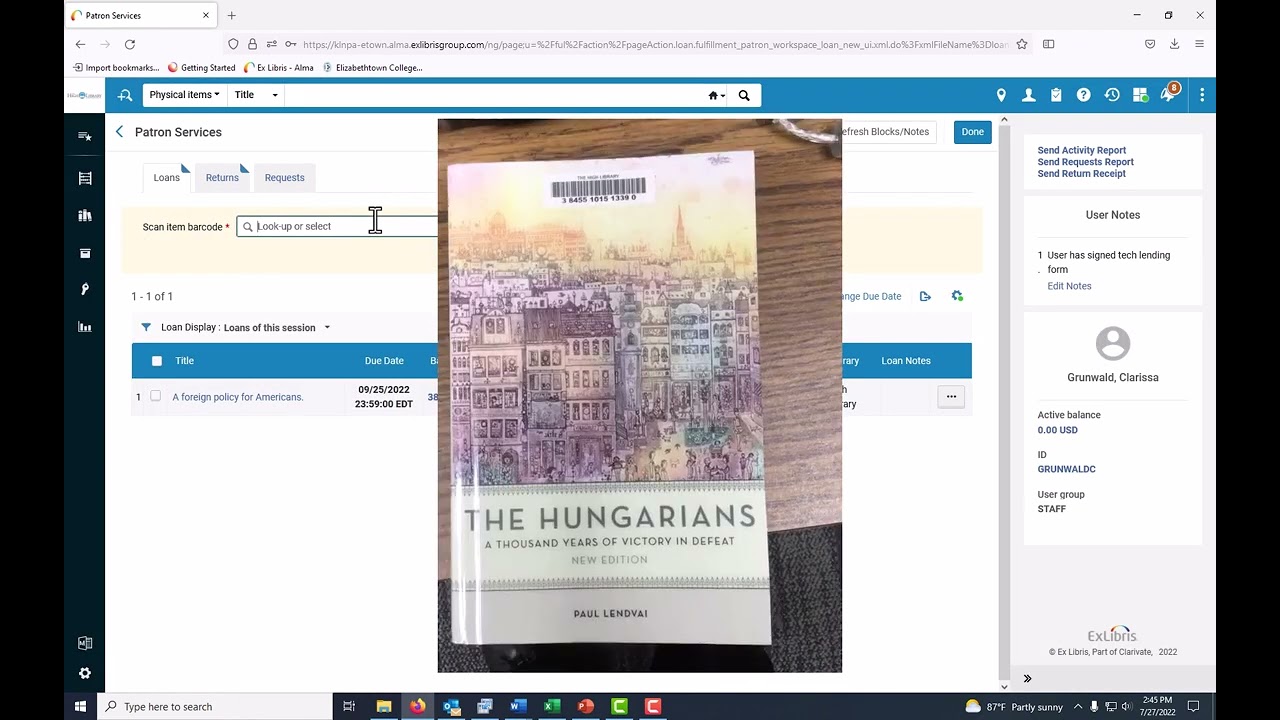Viewport: 1280px width, 720px height.
Task: Open PowerPoint from the taskbar
Action: tap(586, 706)
